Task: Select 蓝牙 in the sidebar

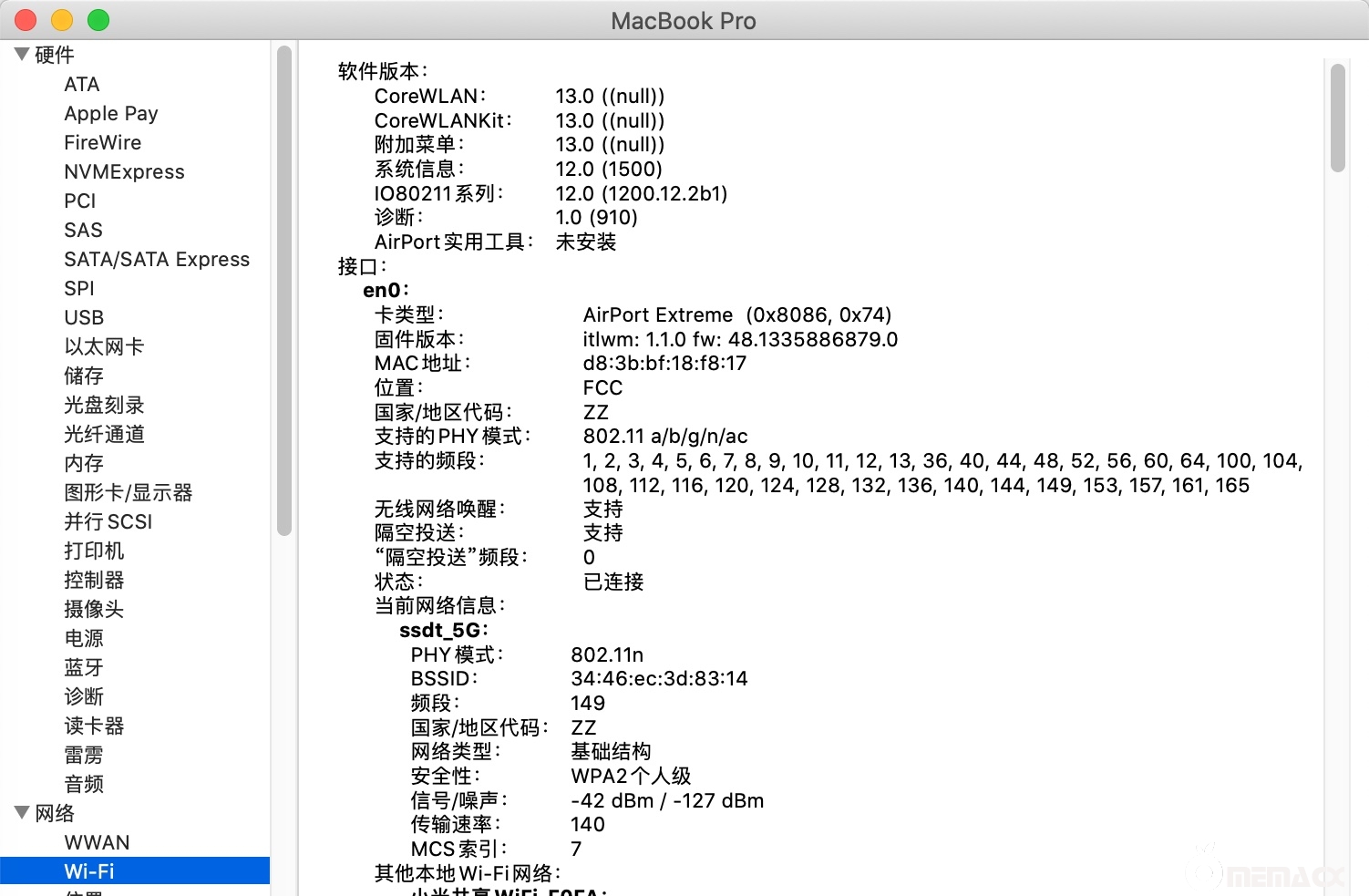Action: click(83, 667)
